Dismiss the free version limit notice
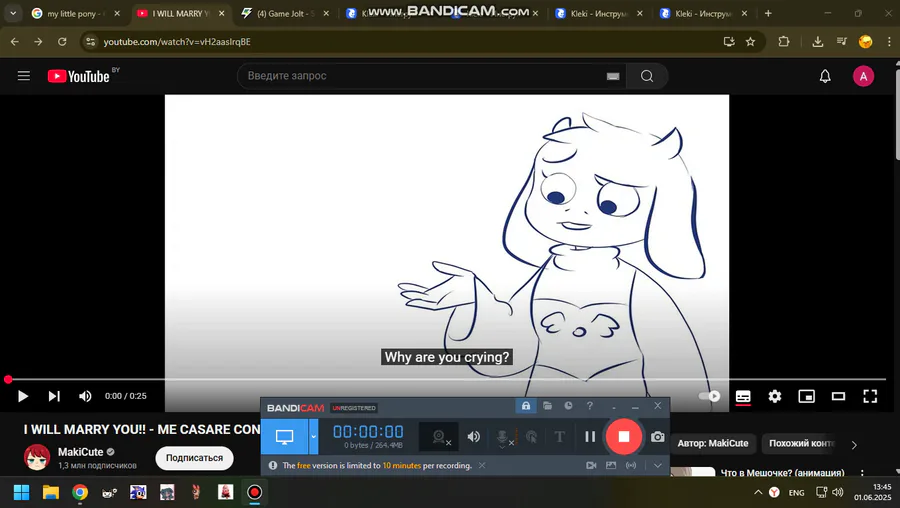 point(482,465)
